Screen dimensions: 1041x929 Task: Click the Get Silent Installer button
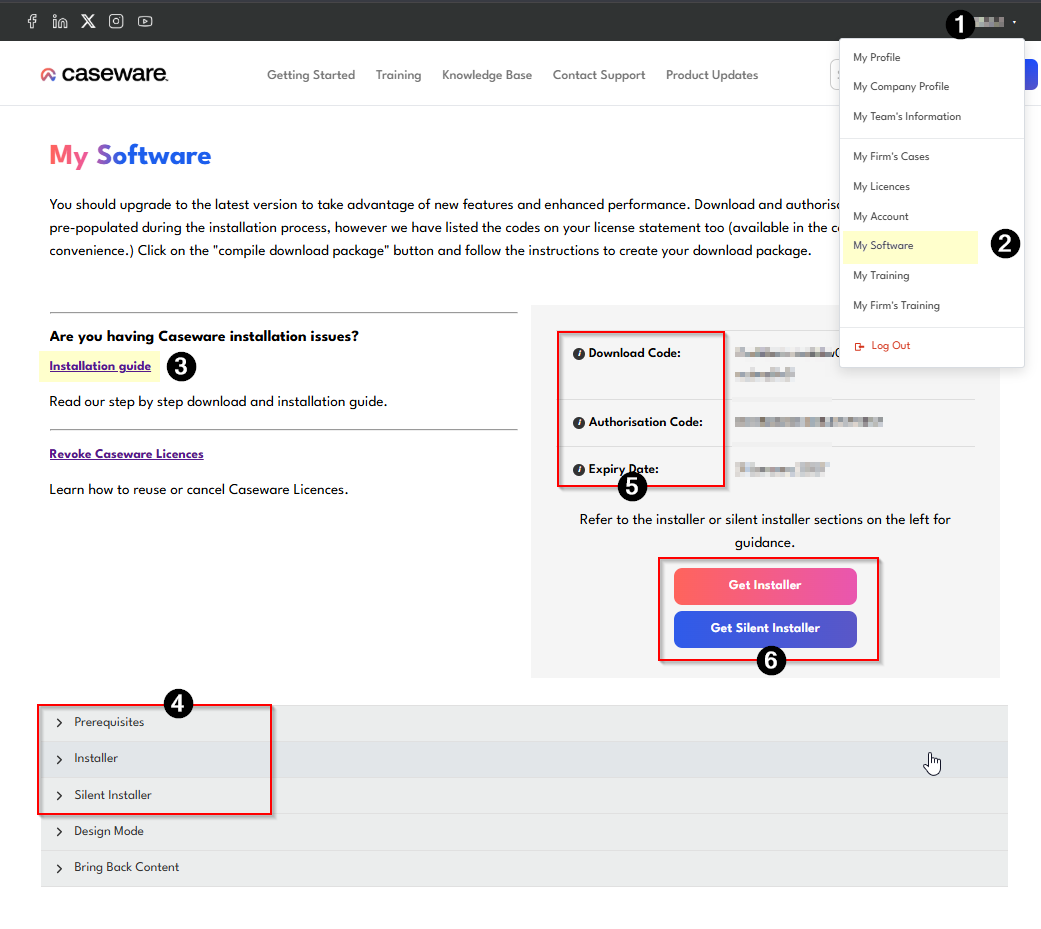[x=765, y=629]
